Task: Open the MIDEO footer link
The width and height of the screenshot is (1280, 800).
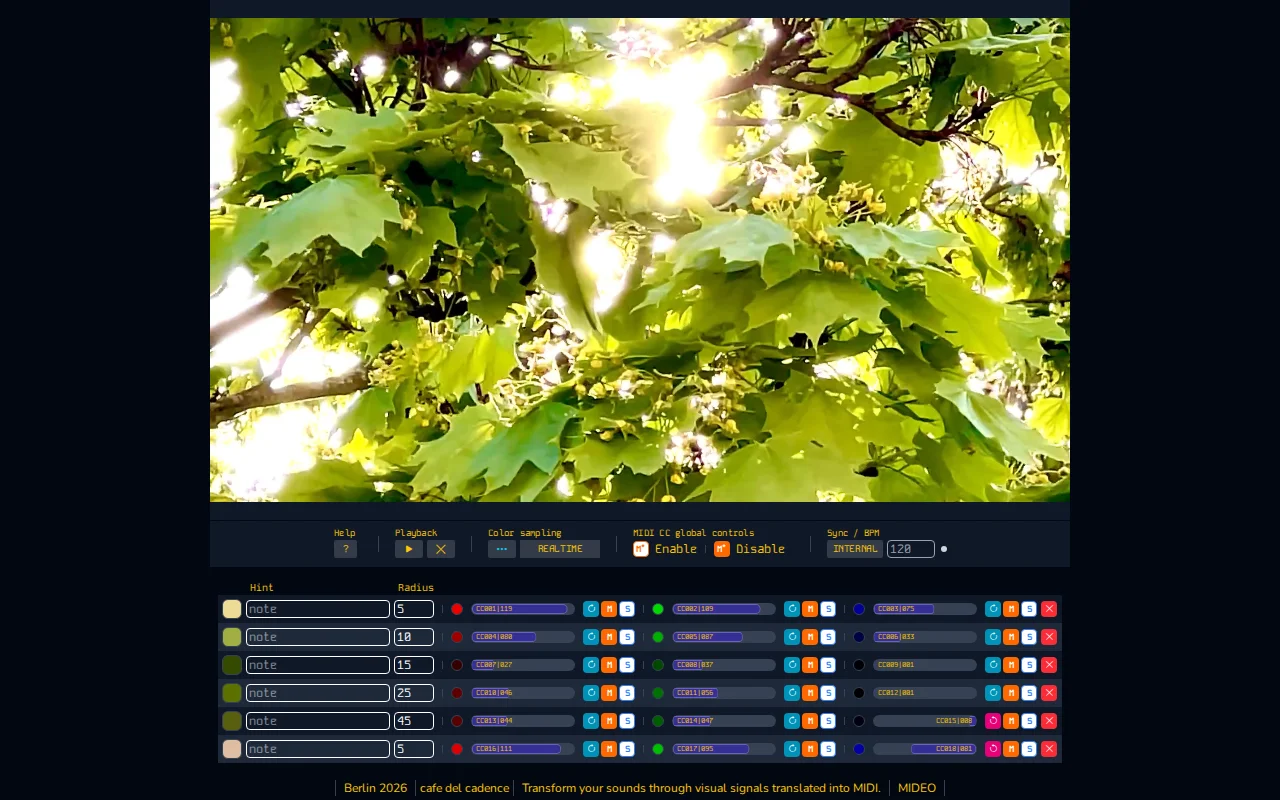Action: [917, 788]
